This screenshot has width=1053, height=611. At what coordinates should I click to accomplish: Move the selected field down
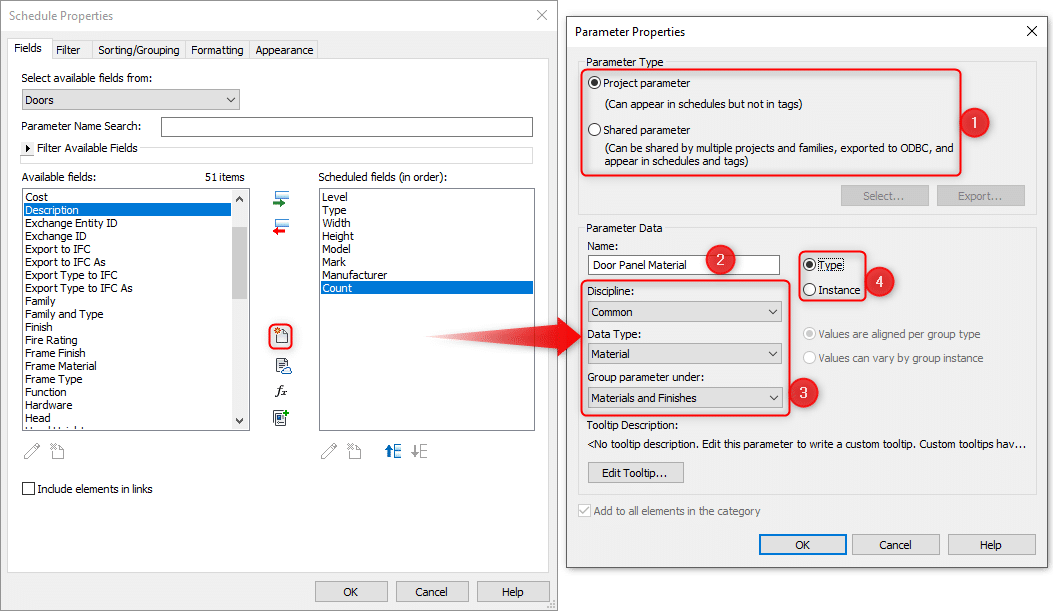(418, 451)
